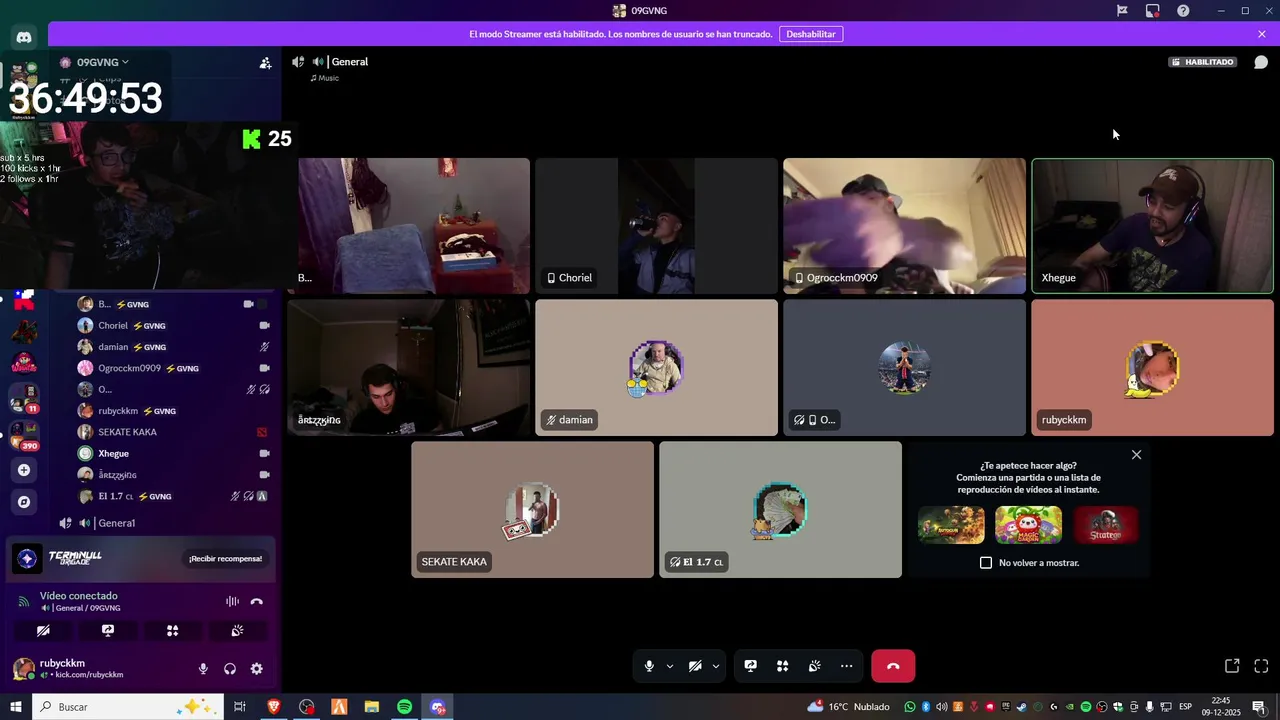Check the No volver a mostrar checkbox
The height and width of the screenshot is (720, 1280).
[x=986, y=563]
